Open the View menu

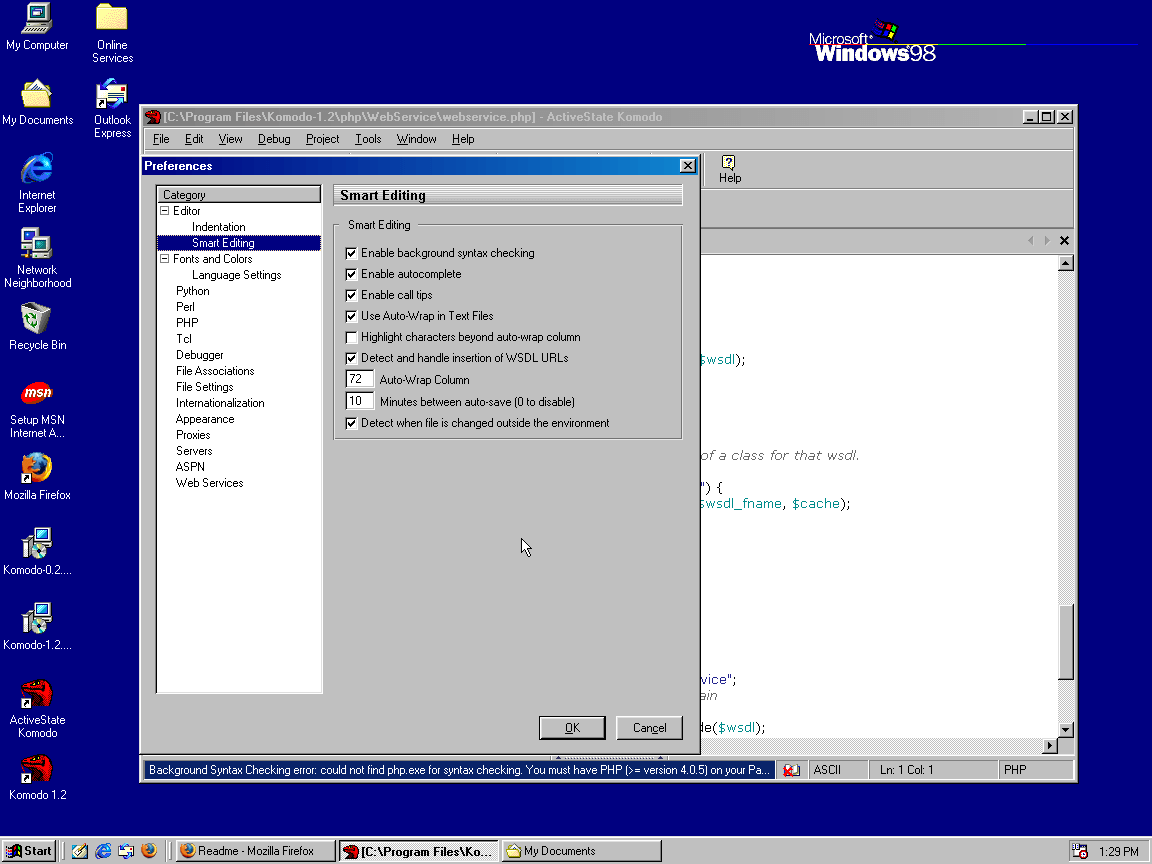coord(230,139)
